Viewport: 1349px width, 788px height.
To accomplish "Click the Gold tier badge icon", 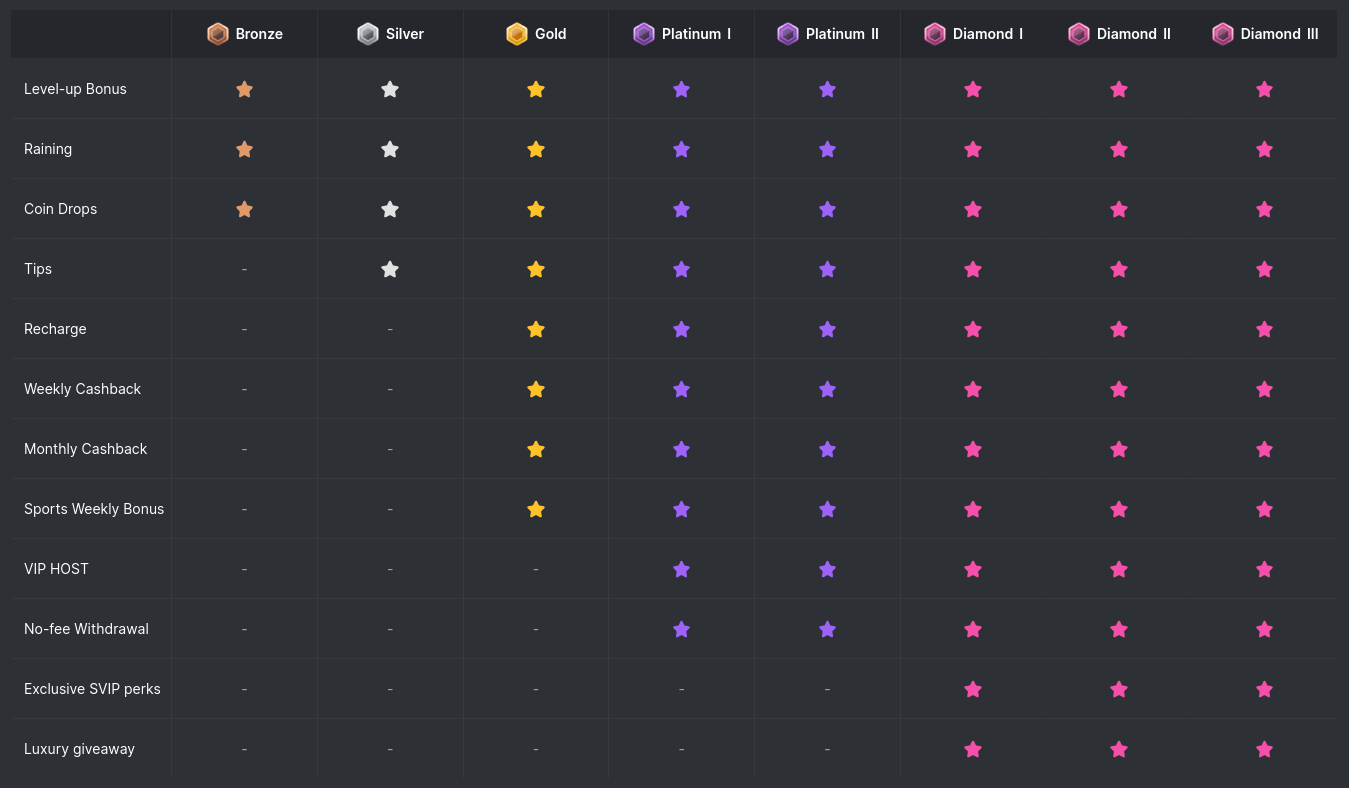I will (516, 34).
